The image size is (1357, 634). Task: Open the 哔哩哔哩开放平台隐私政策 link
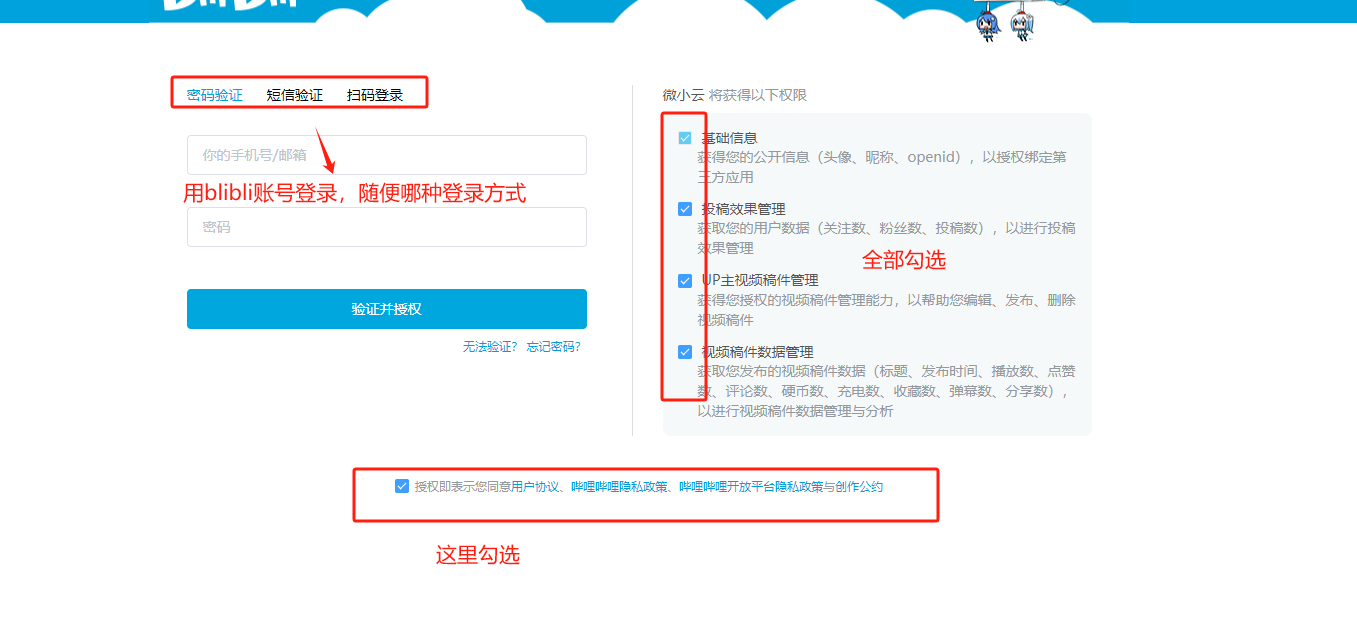(x=751, y=487)
